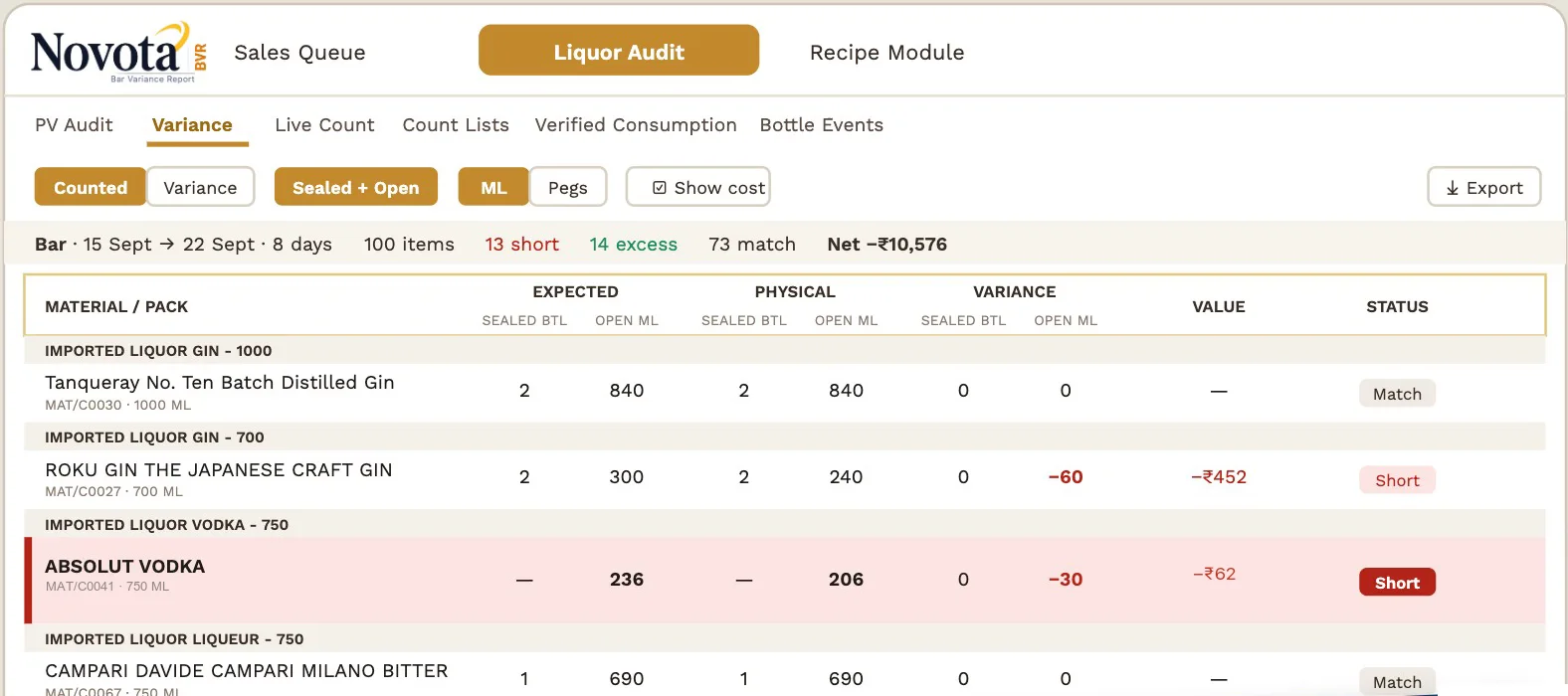Click the Physical column header
This screenshot has height=696, width=1568.
click(x=795, y=292)
